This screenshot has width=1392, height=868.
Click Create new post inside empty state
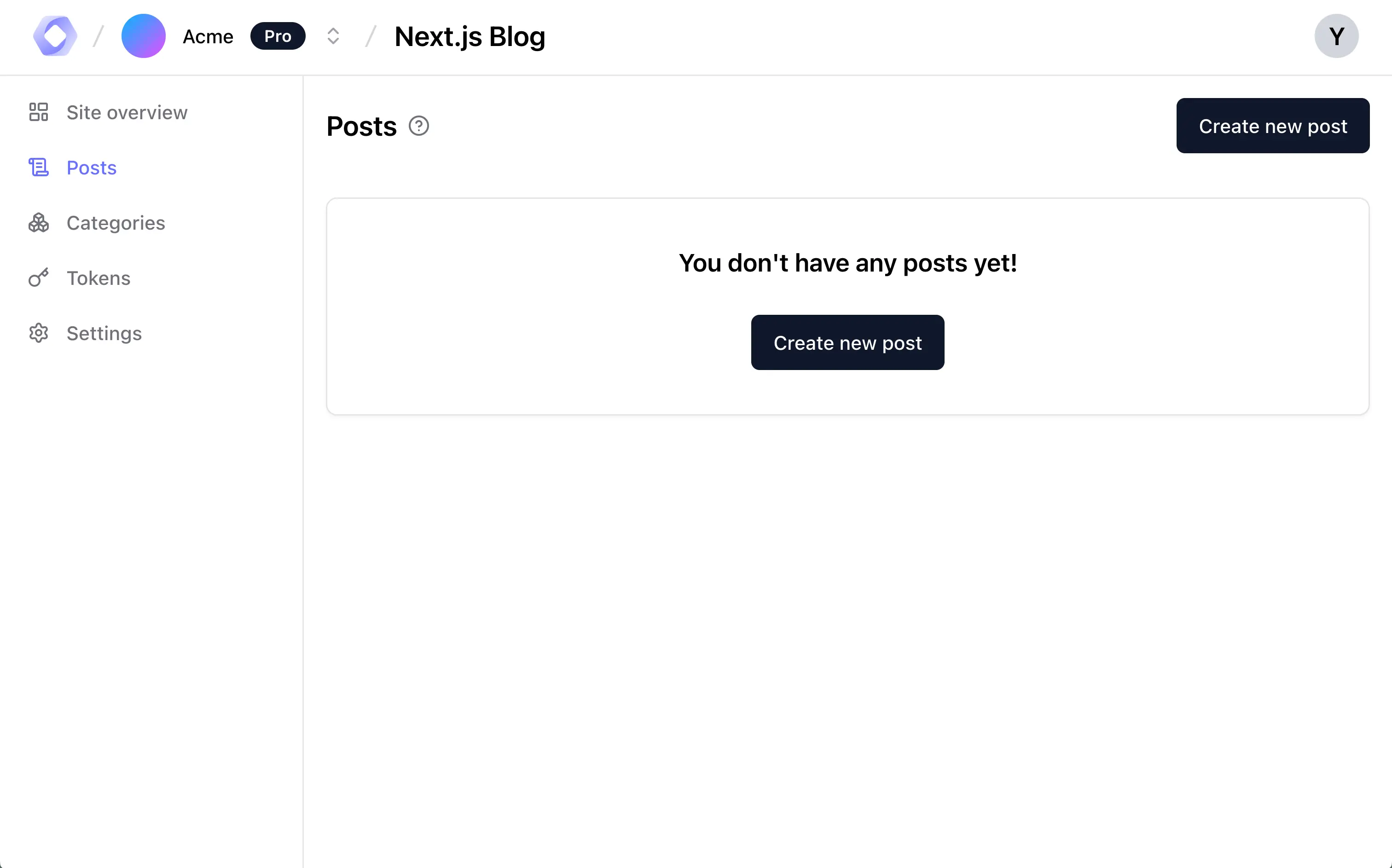847,342
